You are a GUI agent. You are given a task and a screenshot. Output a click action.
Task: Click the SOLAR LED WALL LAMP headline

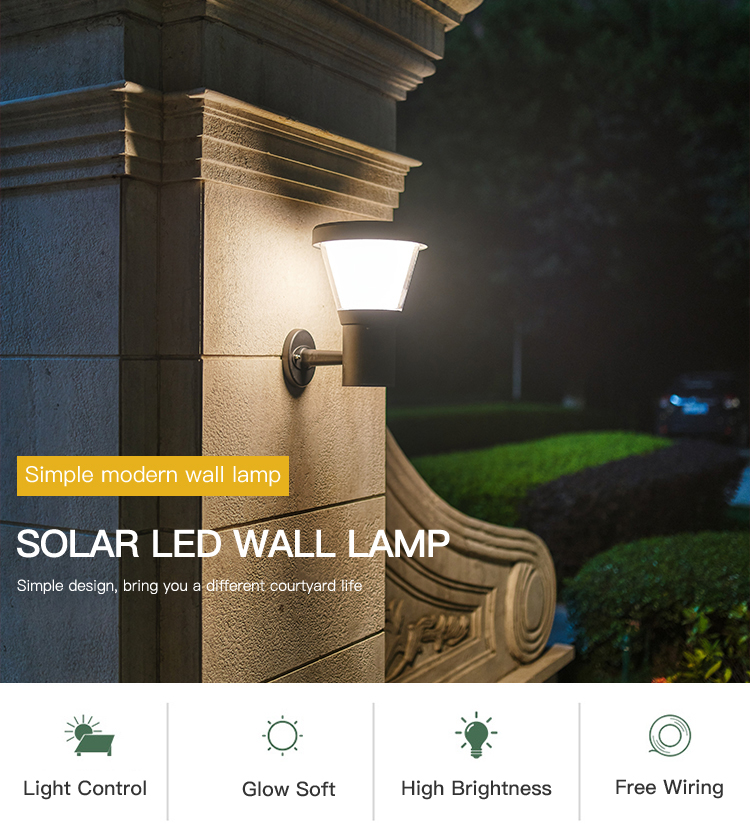(233, 544)
